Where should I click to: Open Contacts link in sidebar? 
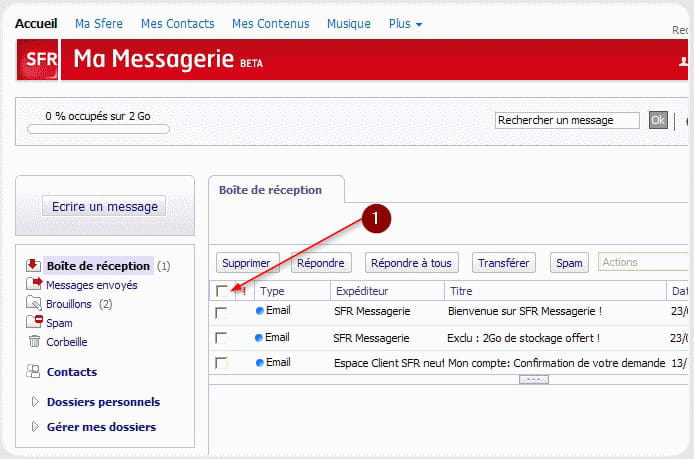(x=72, y=372)
